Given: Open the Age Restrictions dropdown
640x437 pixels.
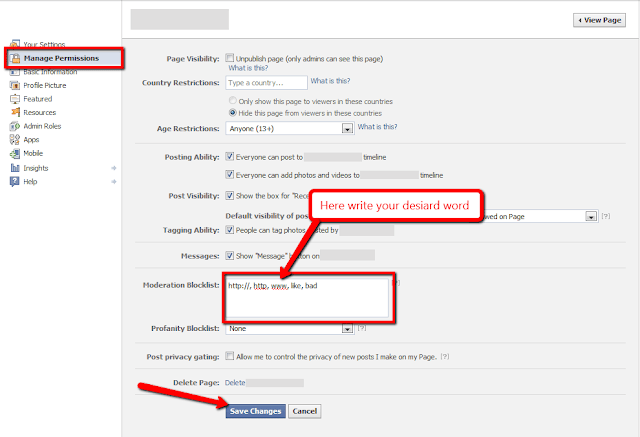Looking at the screenshot, I should 290,129.
